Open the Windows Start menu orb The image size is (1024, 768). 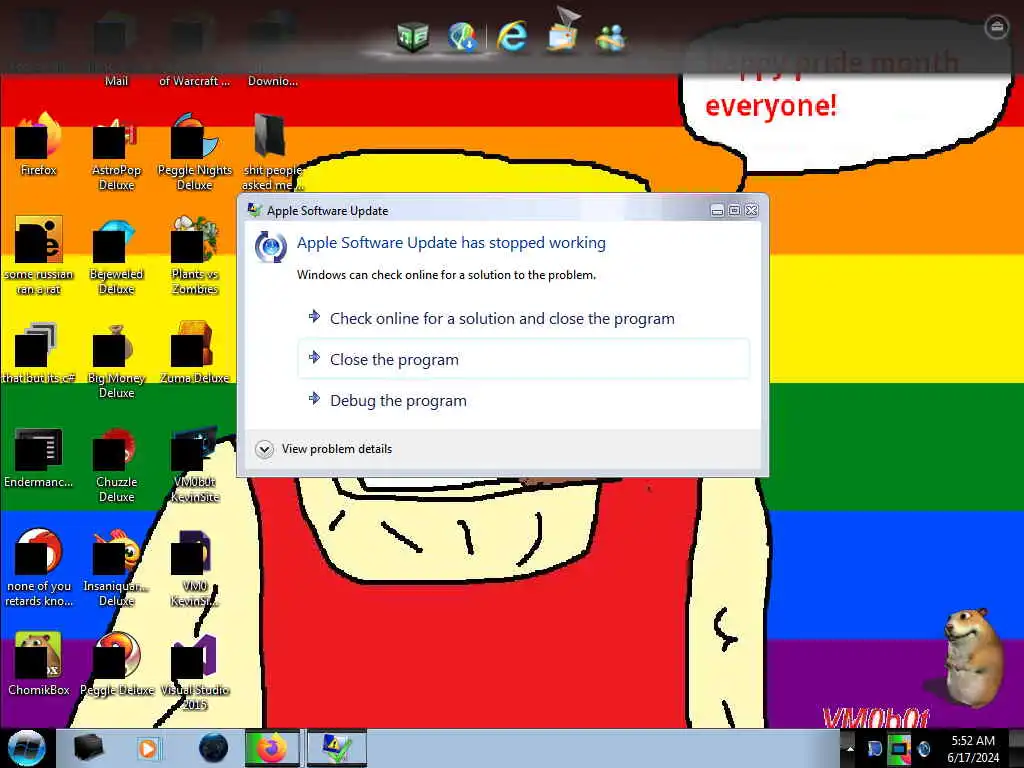point(27,748)
